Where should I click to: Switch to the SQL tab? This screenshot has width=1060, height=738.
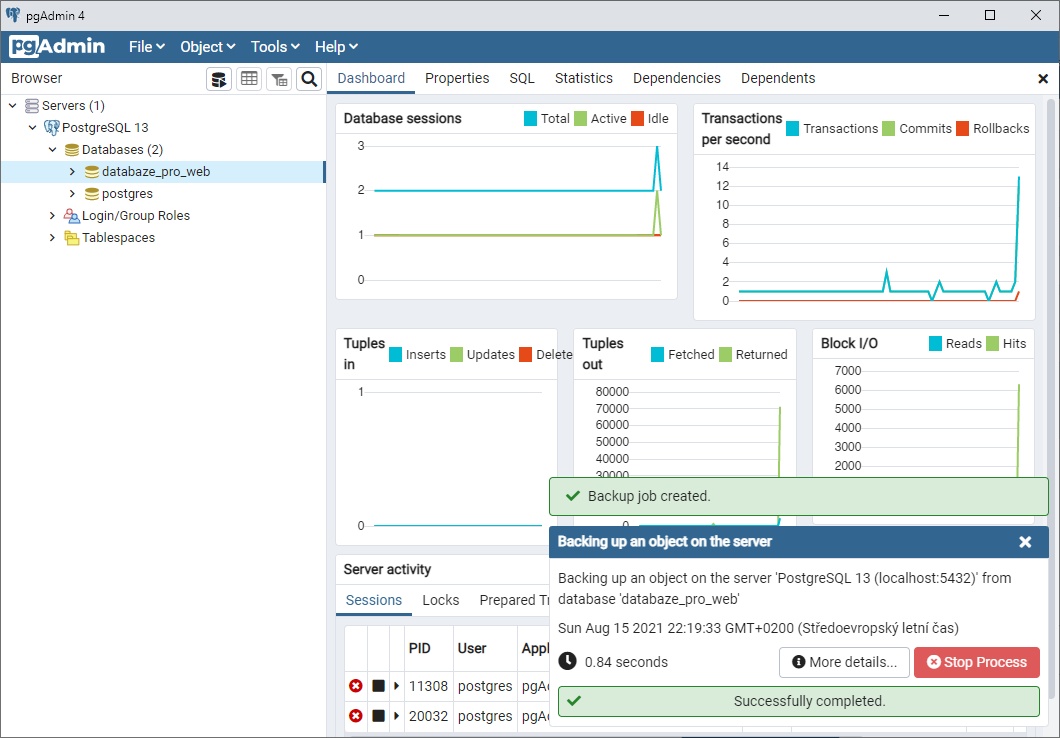521,78
